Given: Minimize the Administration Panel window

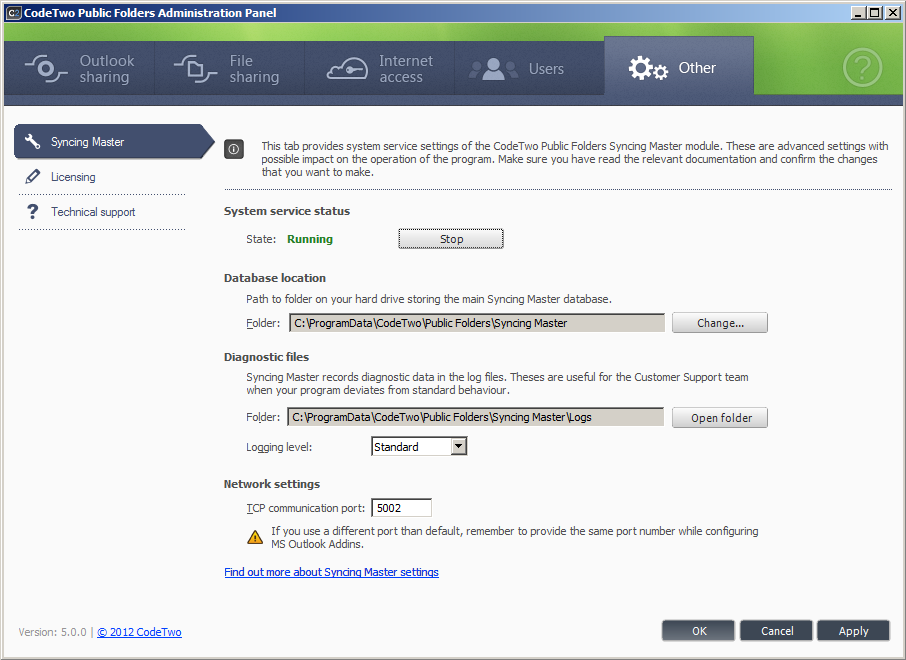Looking at the screenshot, I should coord(858,13).
